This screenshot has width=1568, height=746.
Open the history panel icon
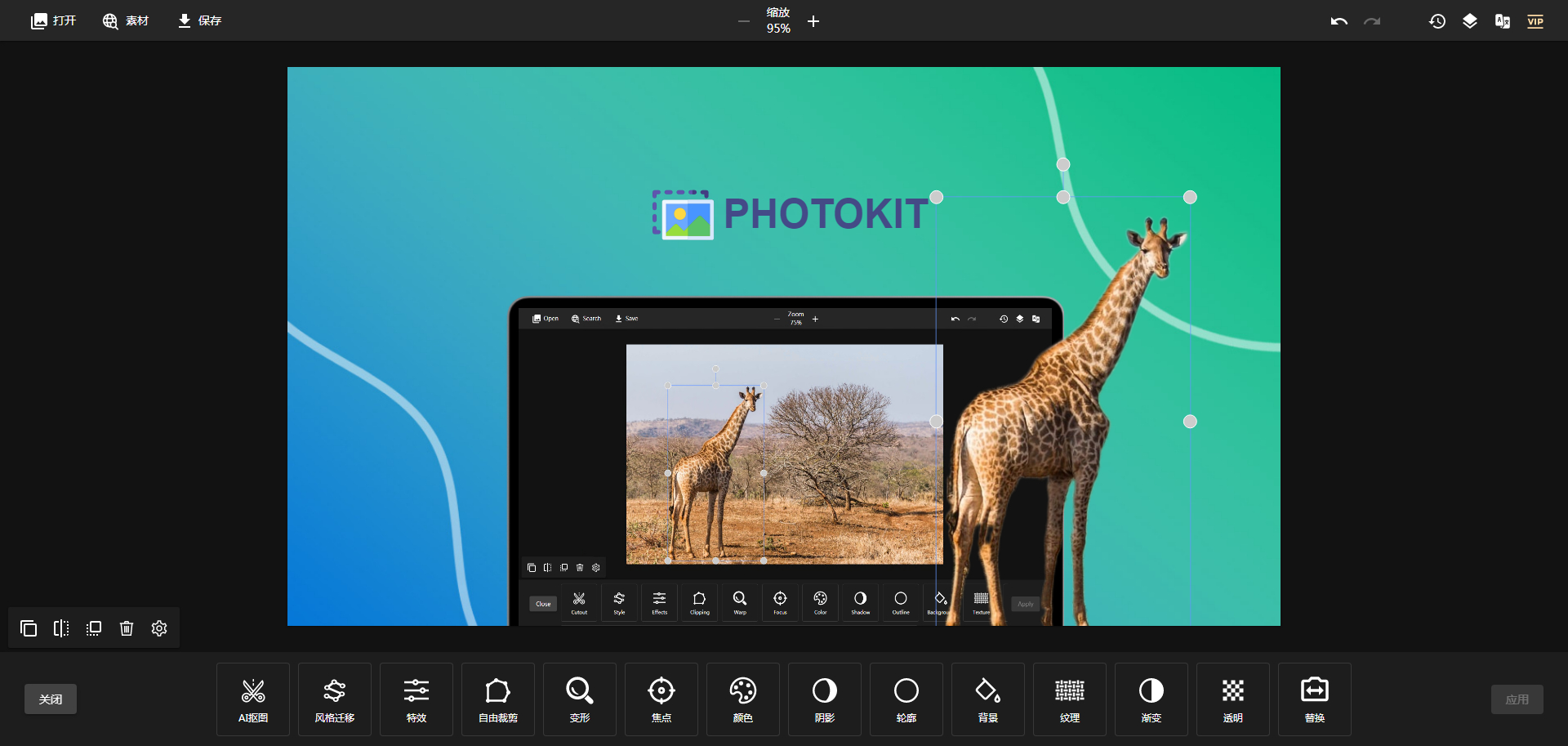pos(1437,21)
